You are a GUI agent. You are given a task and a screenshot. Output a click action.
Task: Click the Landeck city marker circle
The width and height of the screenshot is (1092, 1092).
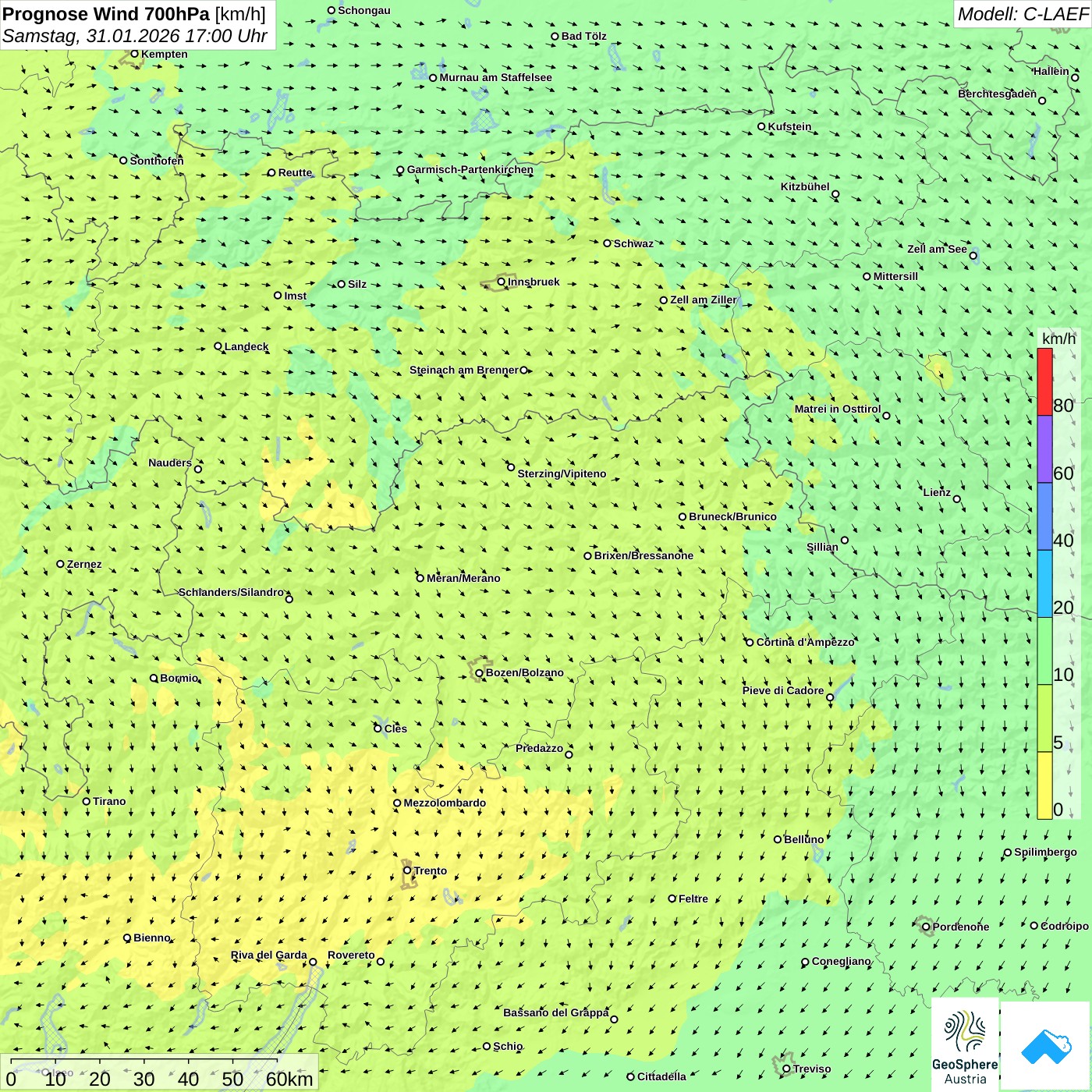(218, 346)
